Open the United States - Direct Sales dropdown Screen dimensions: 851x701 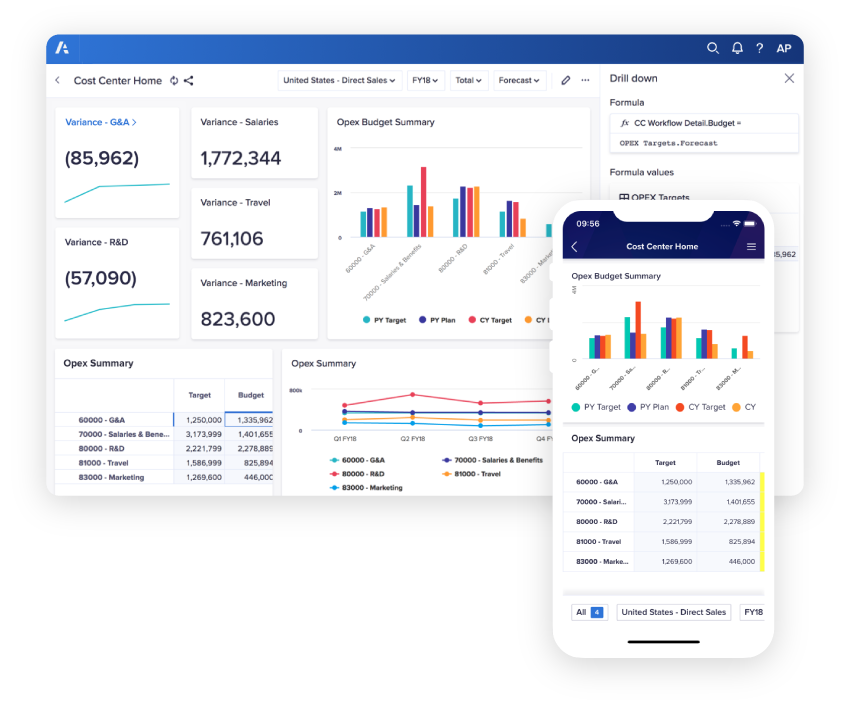point(337,80)
